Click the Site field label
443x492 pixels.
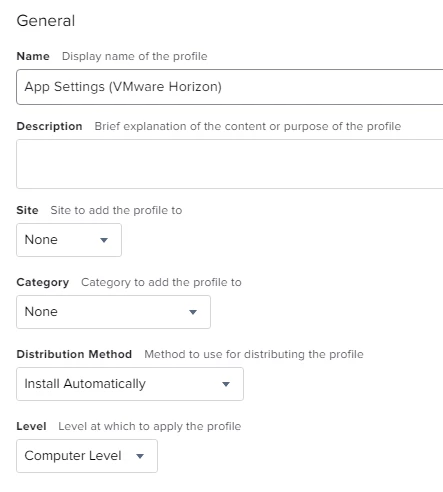(27, 210)
